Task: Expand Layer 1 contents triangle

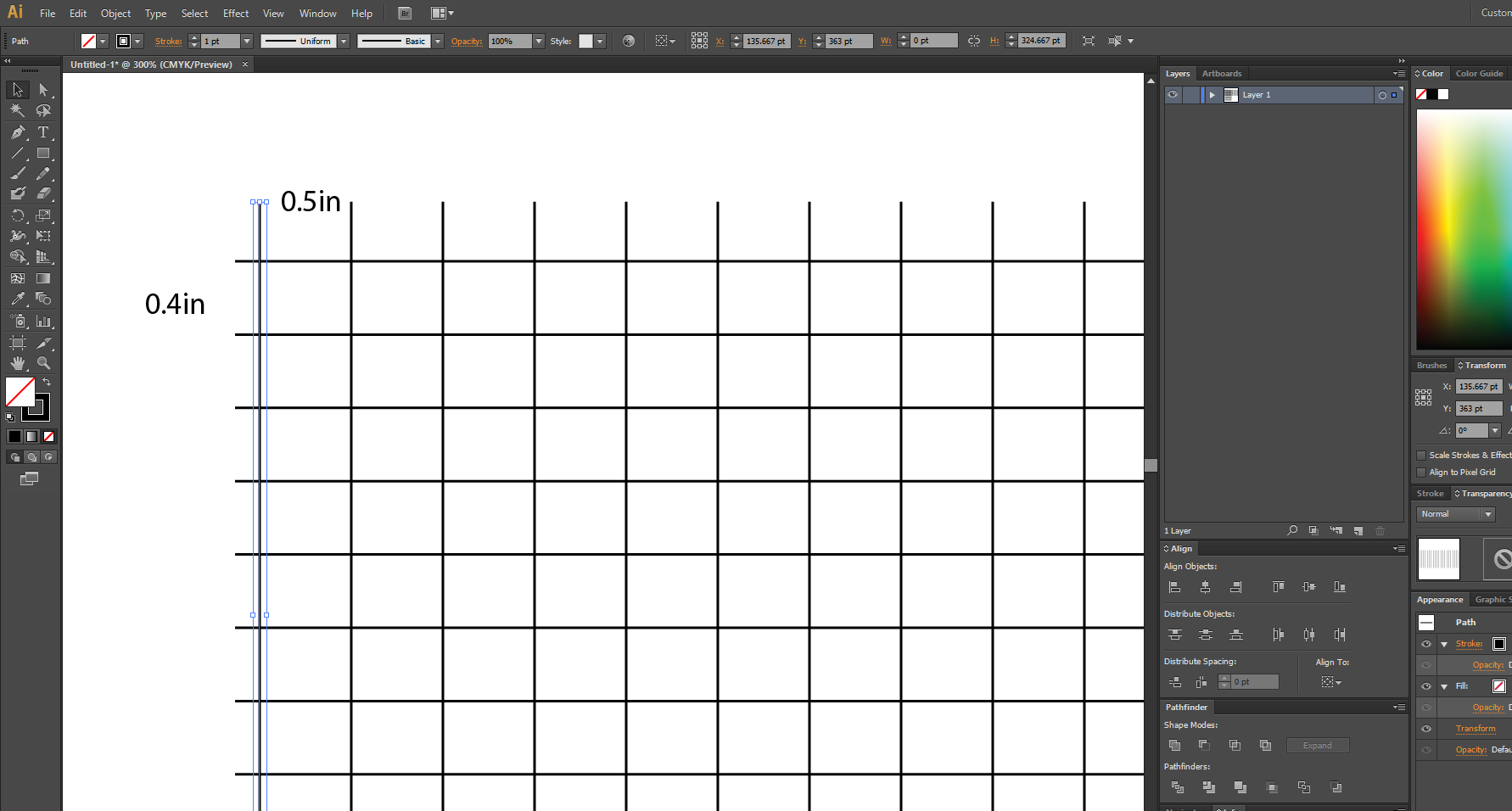Action: pyautogui.click(x=1212, y=95)
